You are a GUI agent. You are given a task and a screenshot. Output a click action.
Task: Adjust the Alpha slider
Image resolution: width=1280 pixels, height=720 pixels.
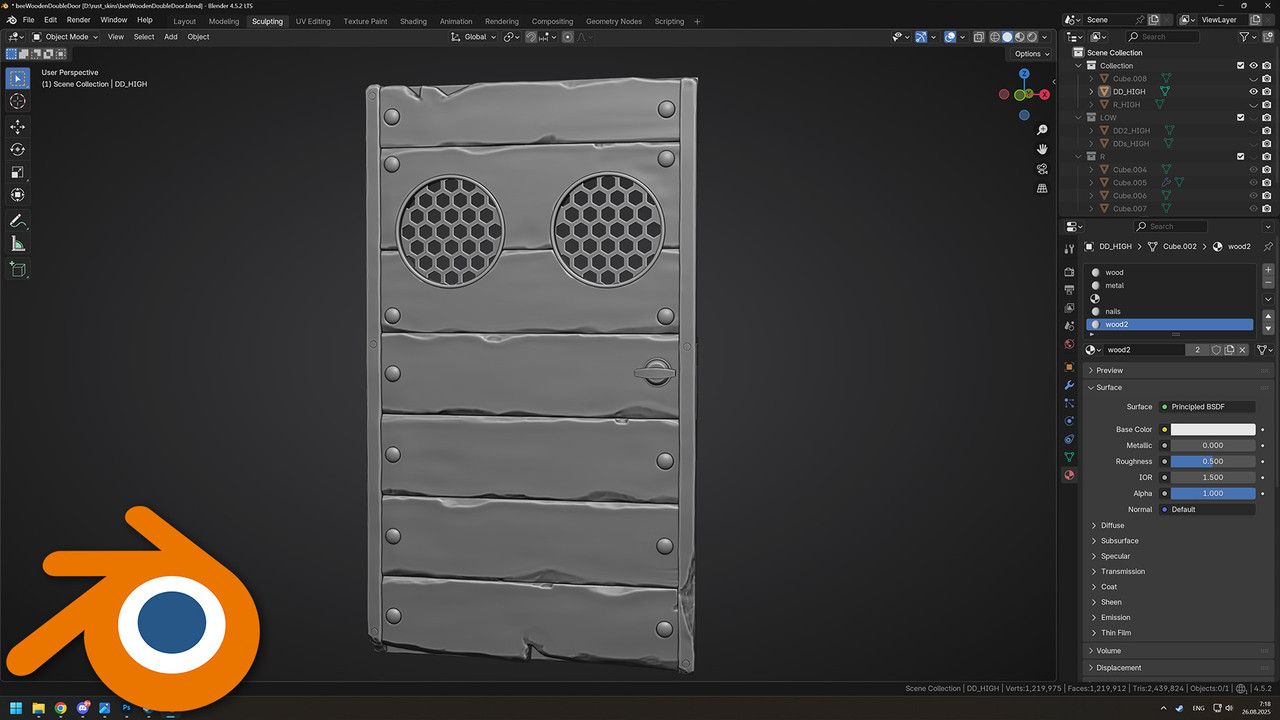click(x=1213, y=493)
